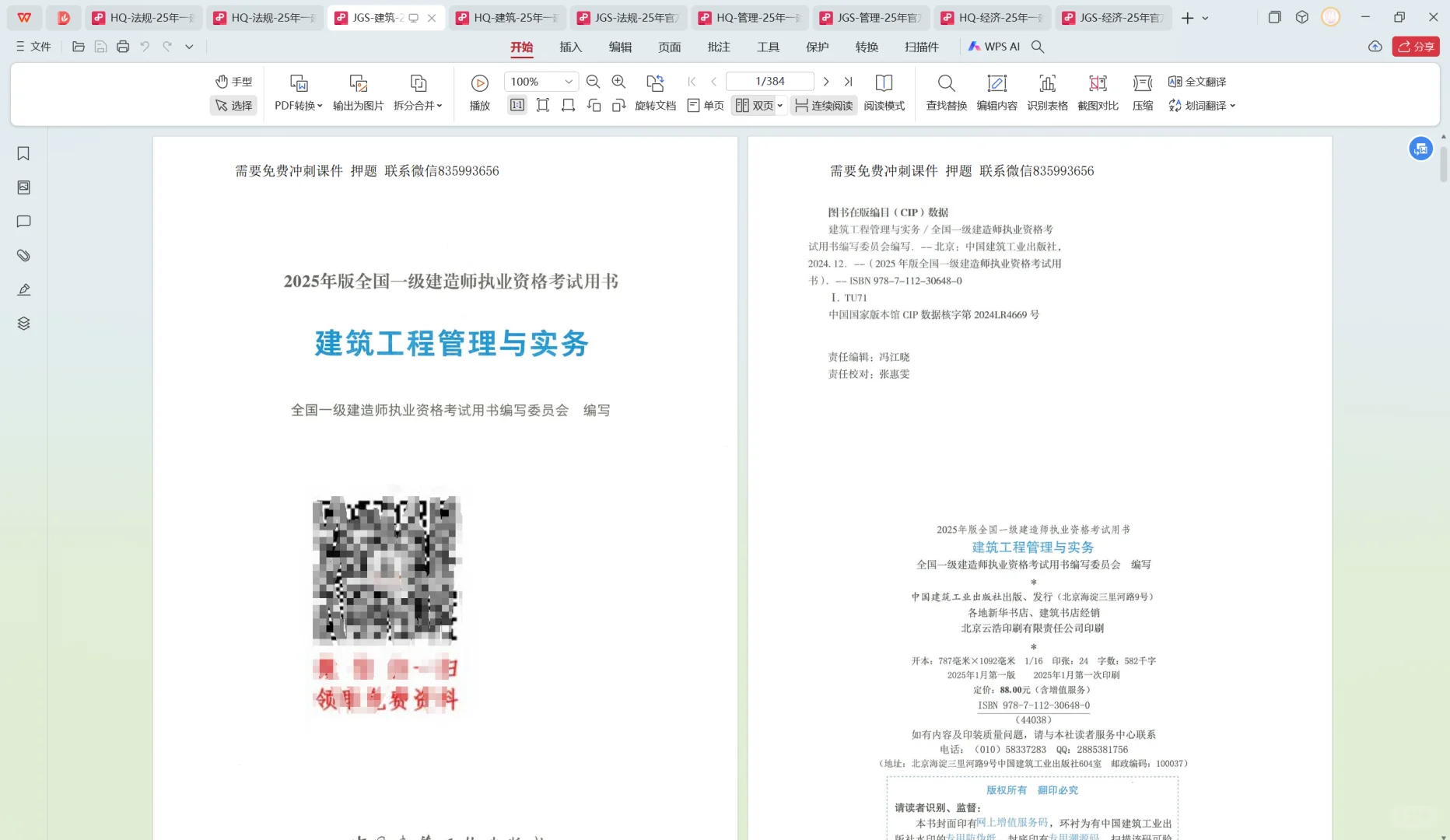Click Recognize Table tool
The width and height of the screenshot is (1450, 840).
[x=1047, y=93]
